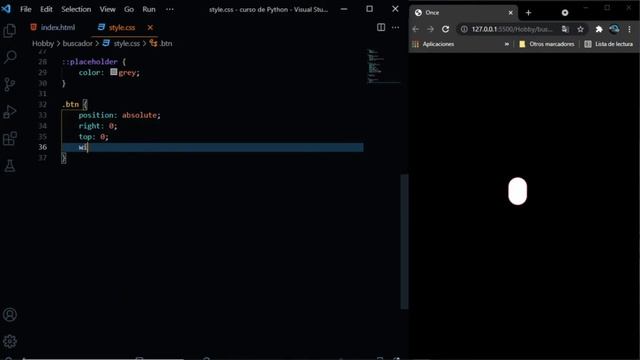Click the white rounded button on the page
Image resolution: width=640 pixels, height=360 pixels.
click(517, 191)
